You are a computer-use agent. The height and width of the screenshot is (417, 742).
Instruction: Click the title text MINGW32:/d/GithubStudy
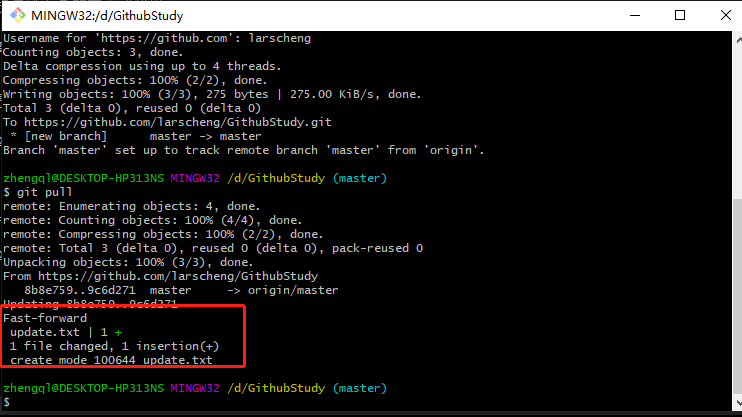pos(107,16)
